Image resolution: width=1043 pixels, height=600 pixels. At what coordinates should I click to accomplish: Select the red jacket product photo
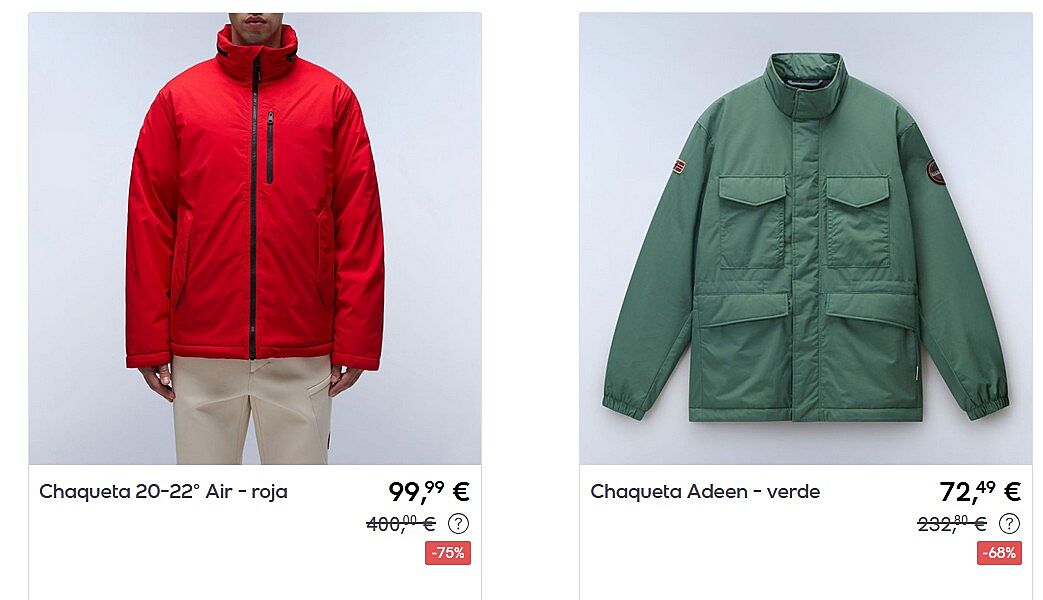tap(255, 238)
